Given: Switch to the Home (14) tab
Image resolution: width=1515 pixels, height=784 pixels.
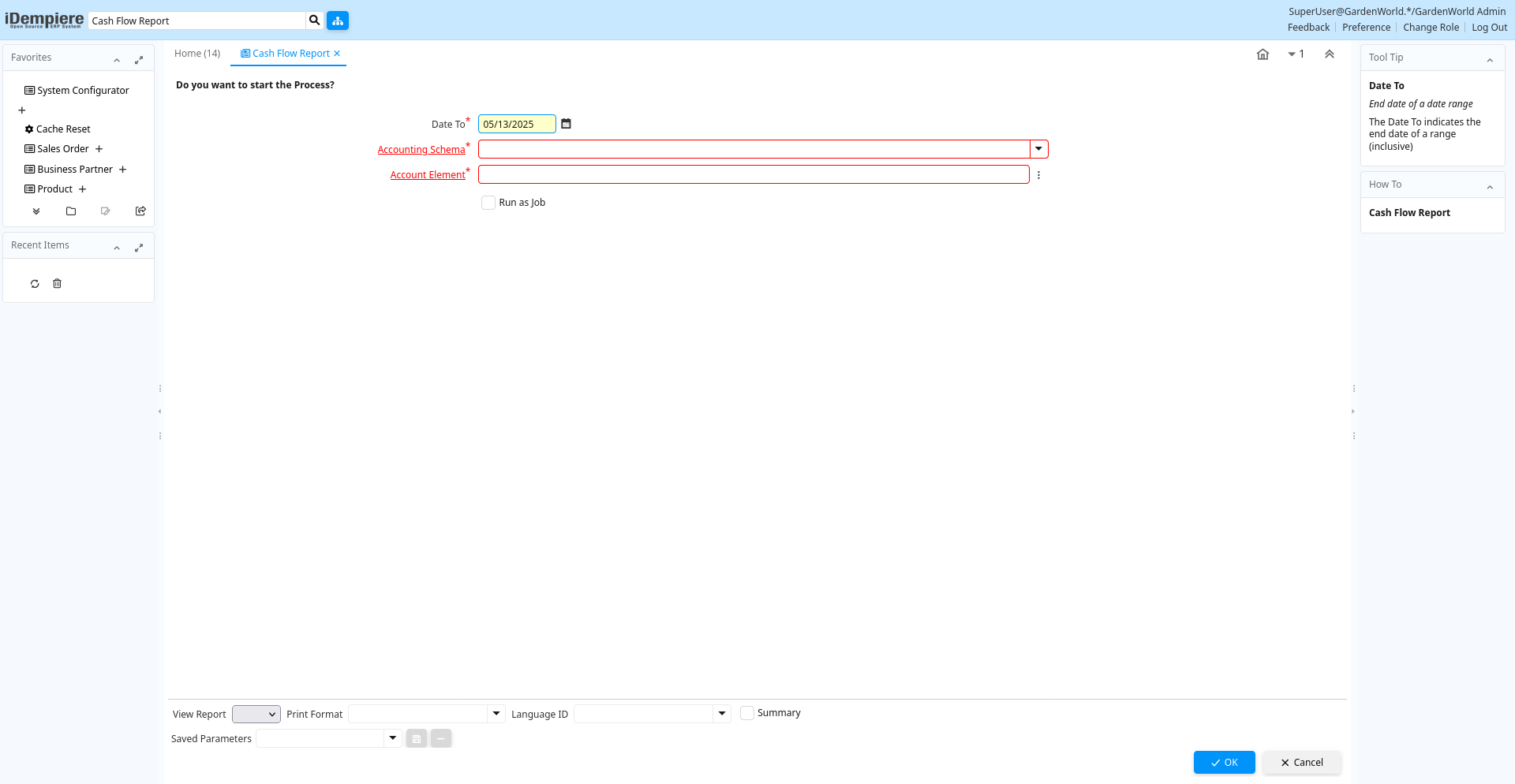Looking at the screenshot, I should [x=197, y=54].
